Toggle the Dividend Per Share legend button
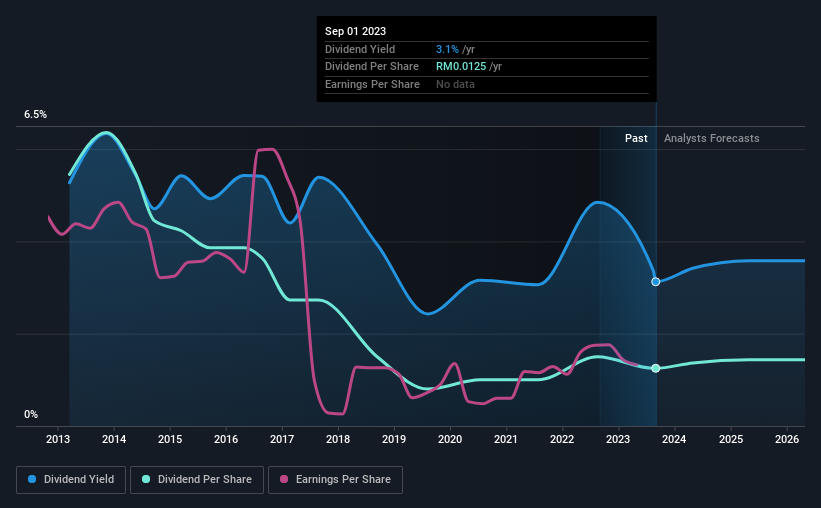Image resolution: width=821 pixels, height=508 pixels. point(197,480)
